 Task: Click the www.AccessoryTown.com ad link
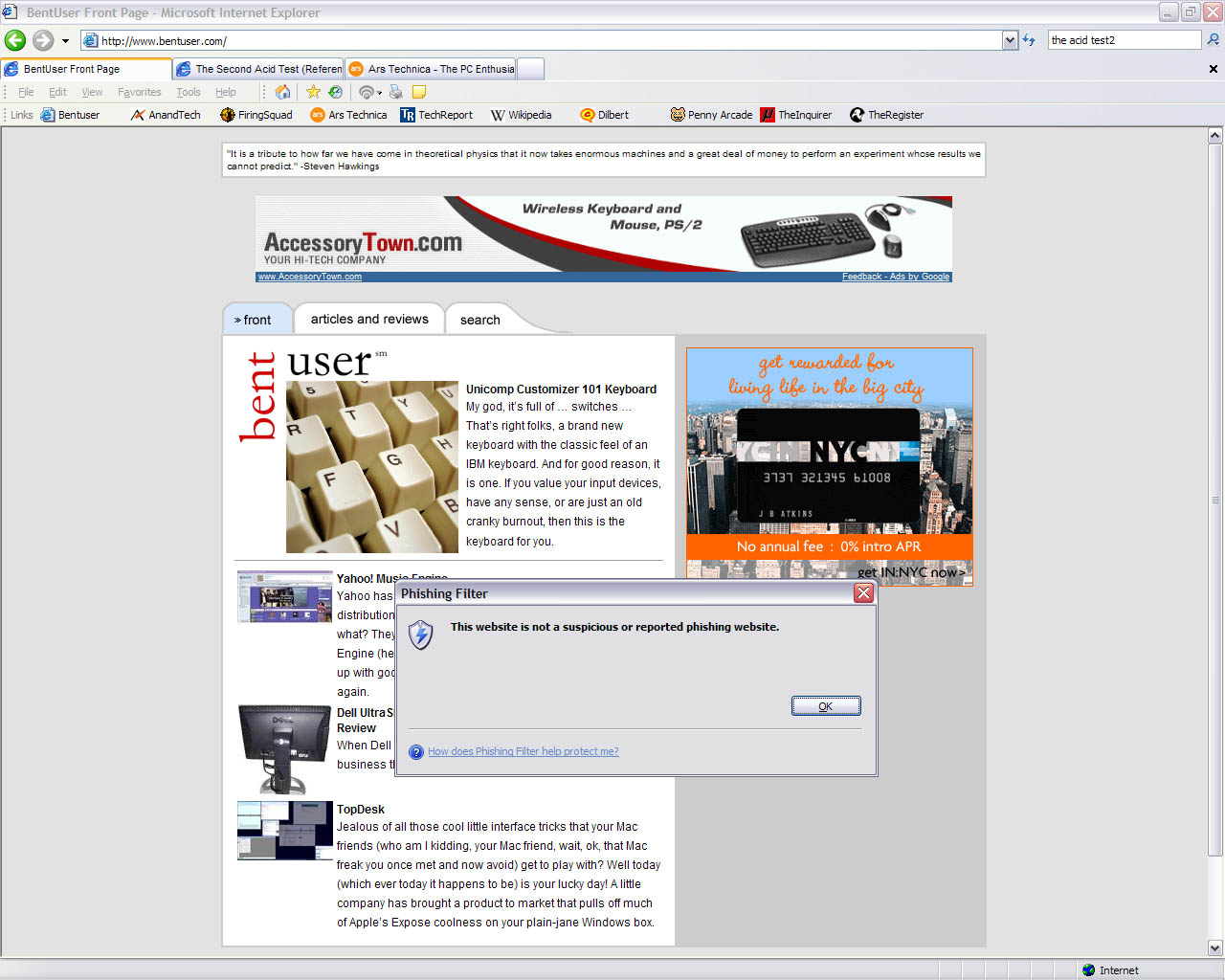pyautogui.click(x=310, y=277)
